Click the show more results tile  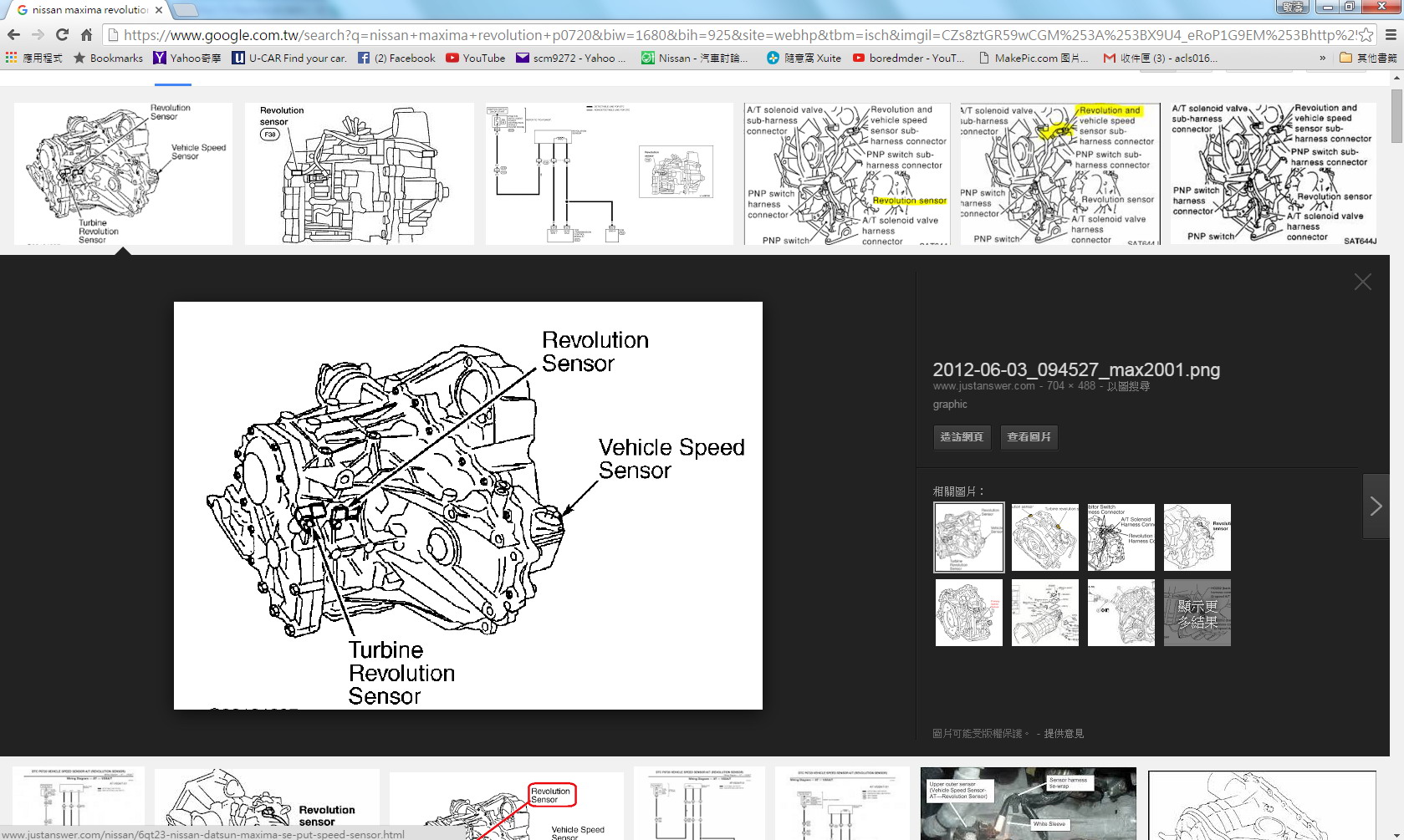point(1197,613)
